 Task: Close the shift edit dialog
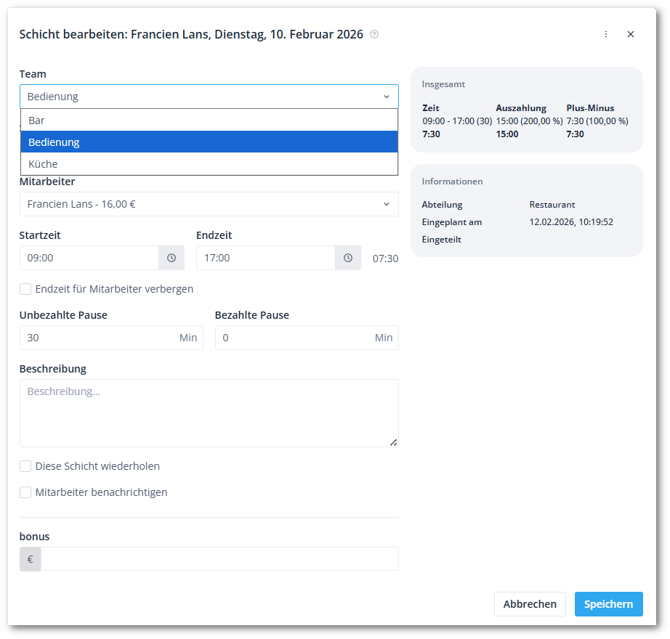click(x=631, y=34)
